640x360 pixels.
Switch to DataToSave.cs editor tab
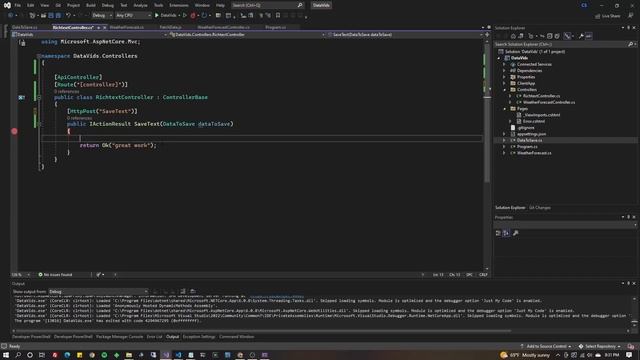[x=24, y=27]
